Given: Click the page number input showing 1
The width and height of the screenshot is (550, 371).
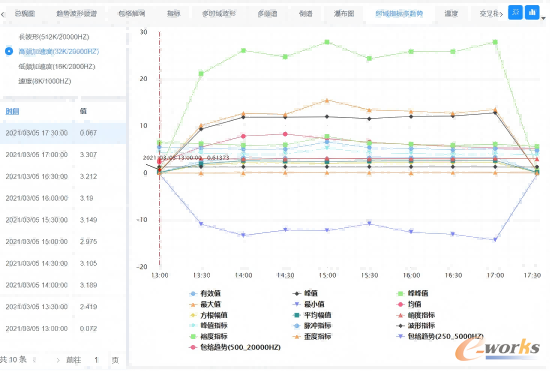Looking at the screenshot, I should [x=96, y=360].
